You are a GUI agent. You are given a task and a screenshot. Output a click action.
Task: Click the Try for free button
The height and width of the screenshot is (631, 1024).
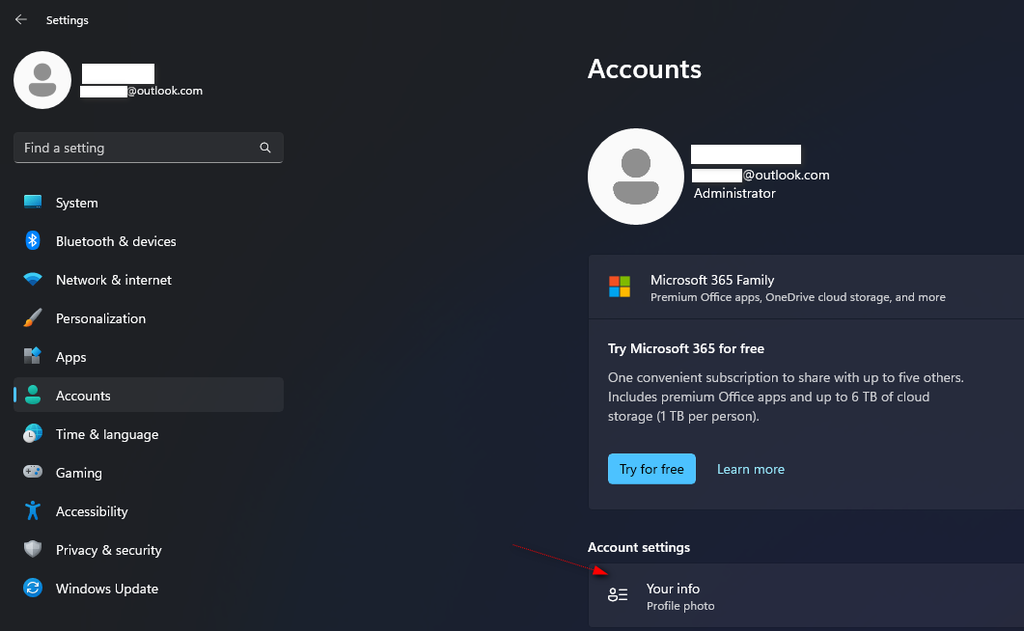point(651,468)
